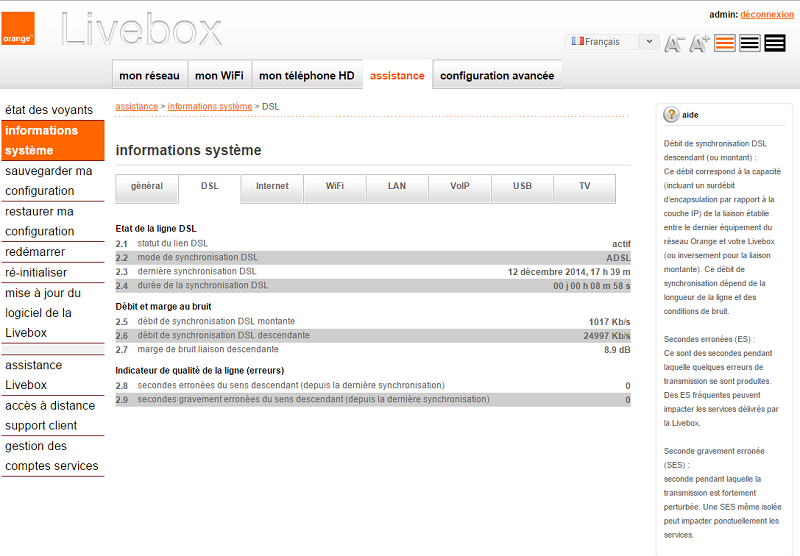Click the statut du lien DSL row
800x556 pixels.
coord(373,244)
